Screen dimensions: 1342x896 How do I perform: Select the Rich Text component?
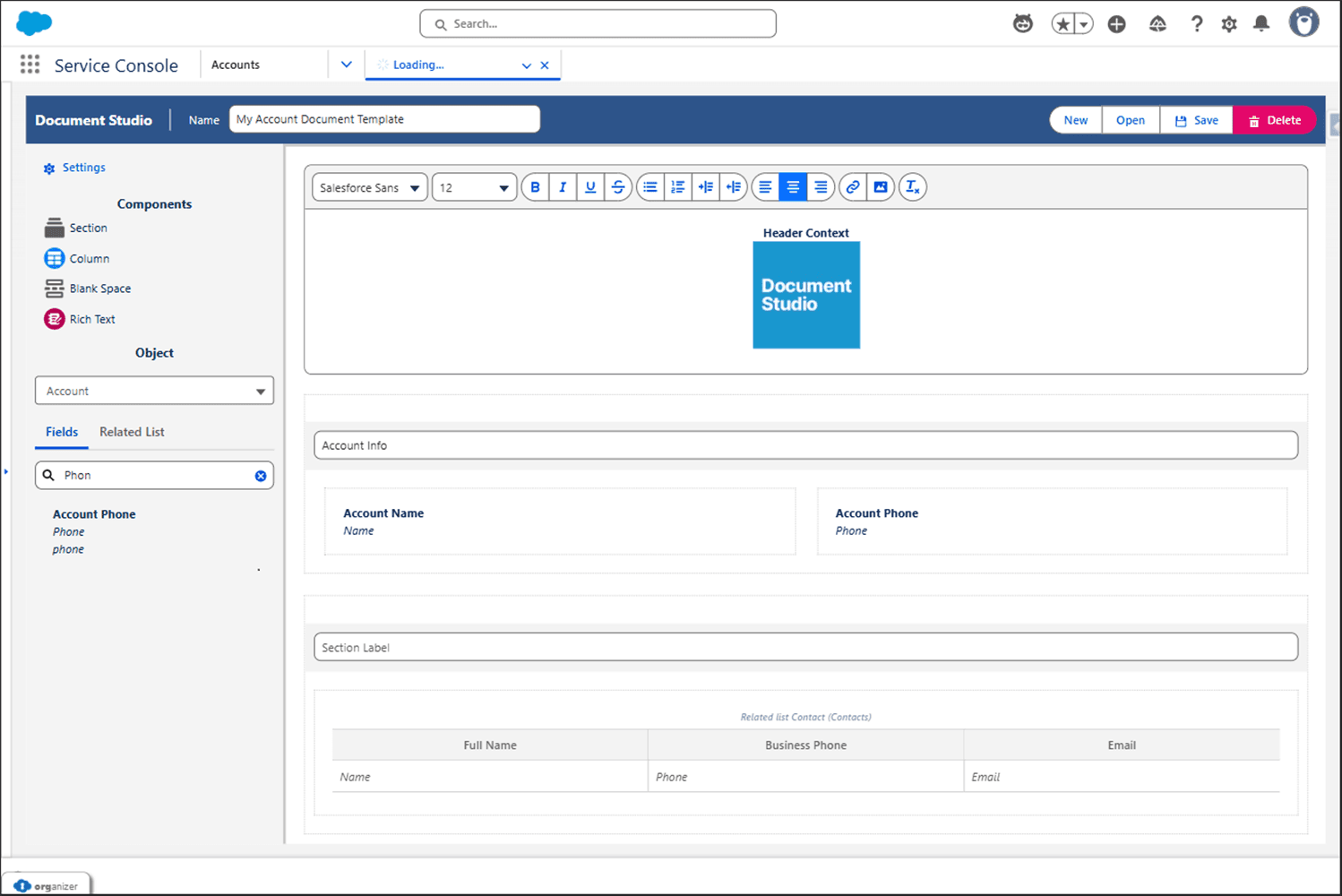80,319
